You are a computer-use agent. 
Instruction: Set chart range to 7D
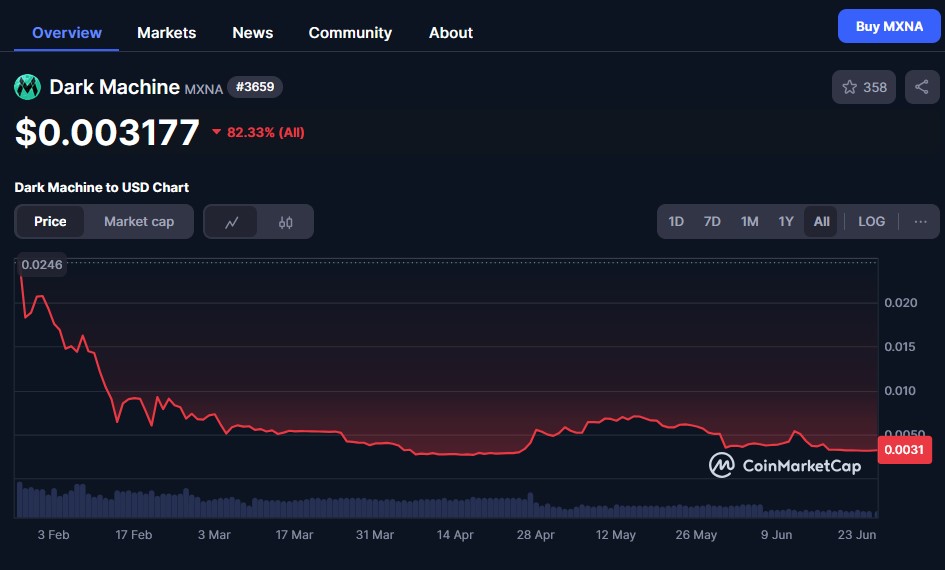(712, 222)
